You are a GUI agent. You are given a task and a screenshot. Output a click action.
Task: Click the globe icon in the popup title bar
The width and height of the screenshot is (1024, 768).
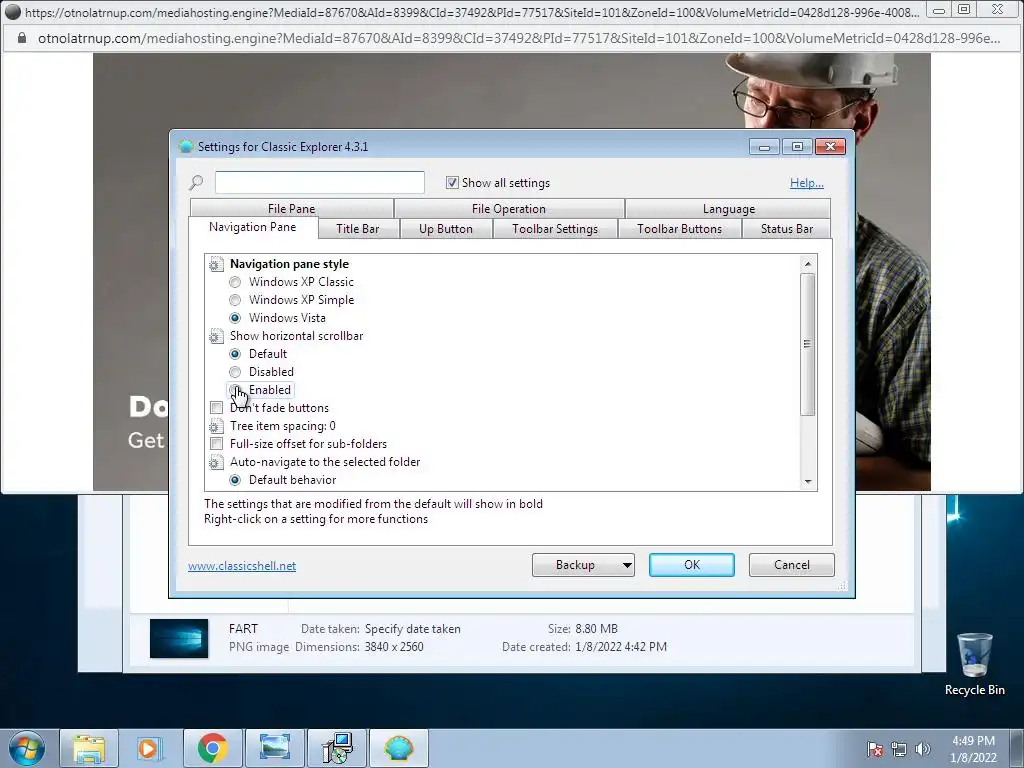(x=13, y=11)
